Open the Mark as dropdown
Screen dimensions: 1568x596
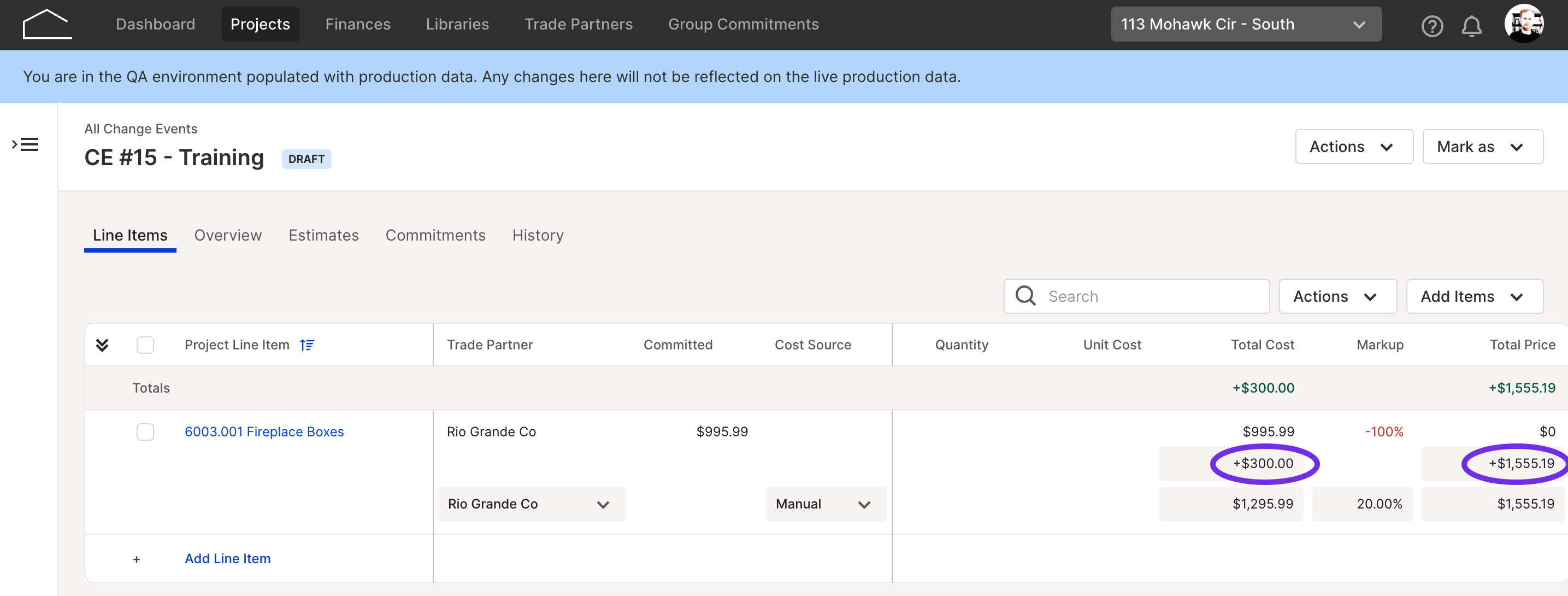point(1482,146)
